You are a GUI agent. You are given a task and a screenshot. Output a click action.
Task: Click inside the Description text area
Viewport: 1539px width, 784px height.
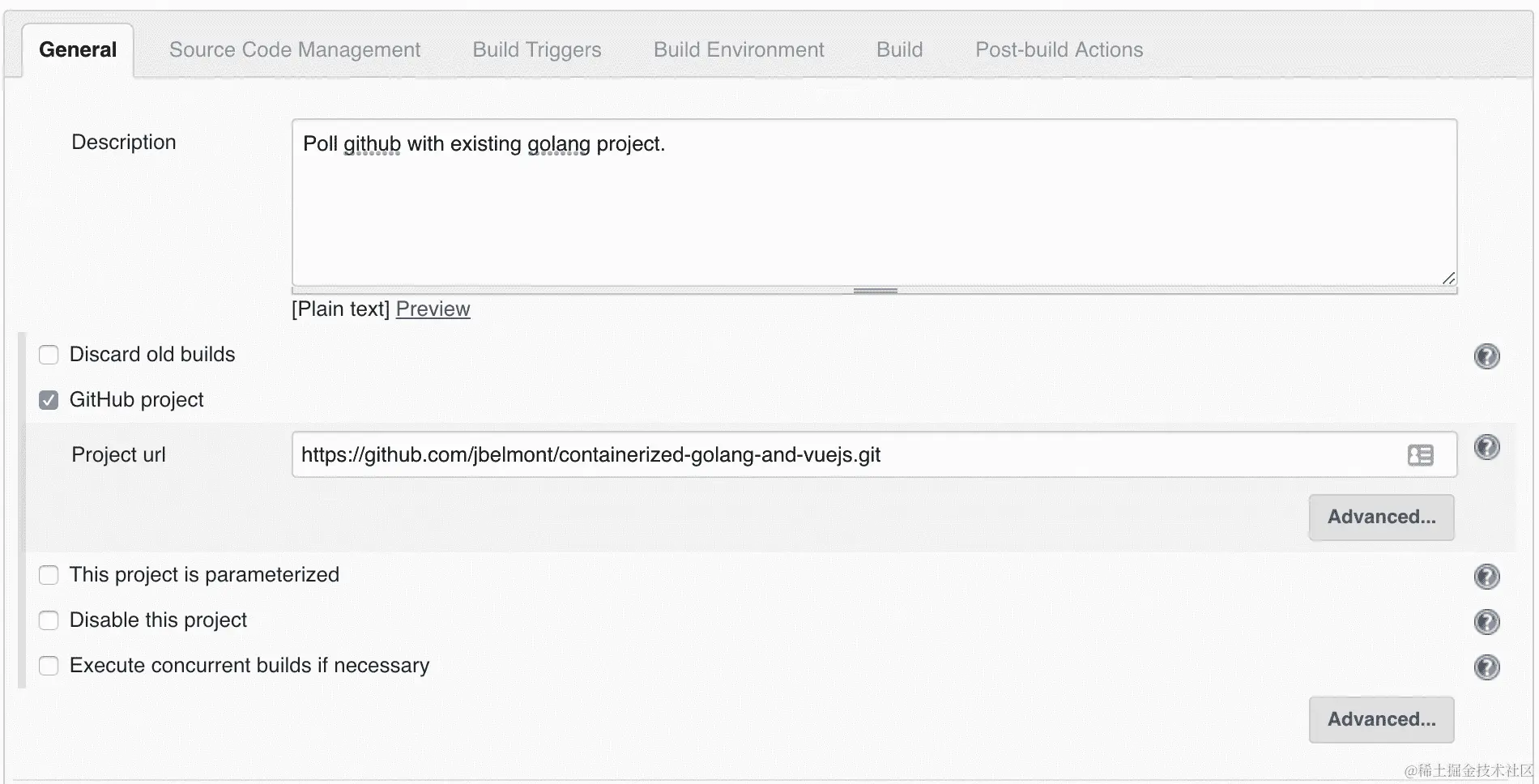(x=873, y=211)
